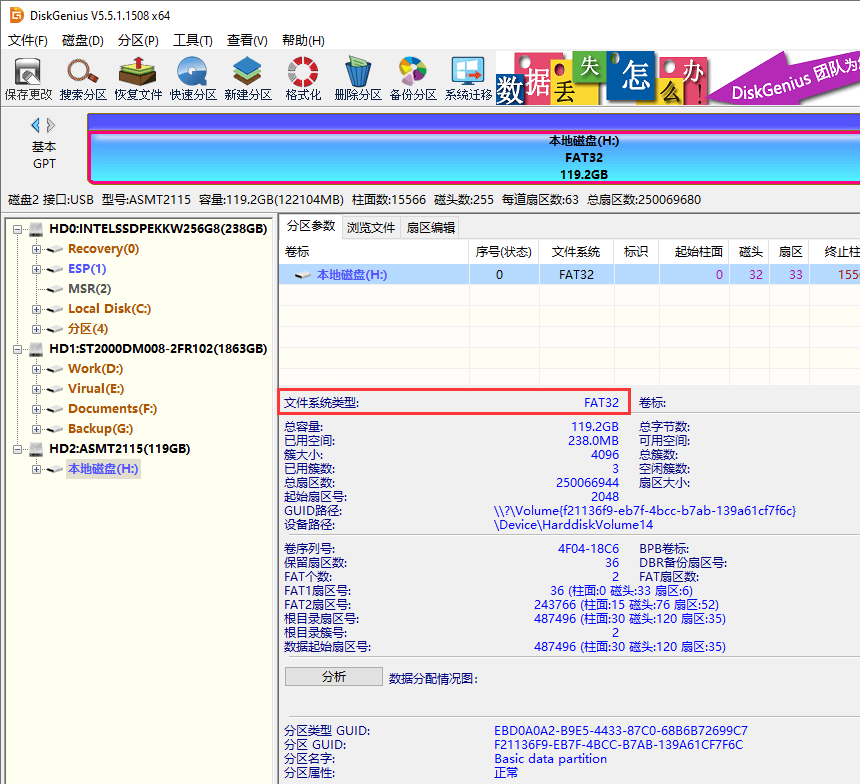Select Local Disk(C:) in the disk tree
Screen dimensions: 860x784
109,309
